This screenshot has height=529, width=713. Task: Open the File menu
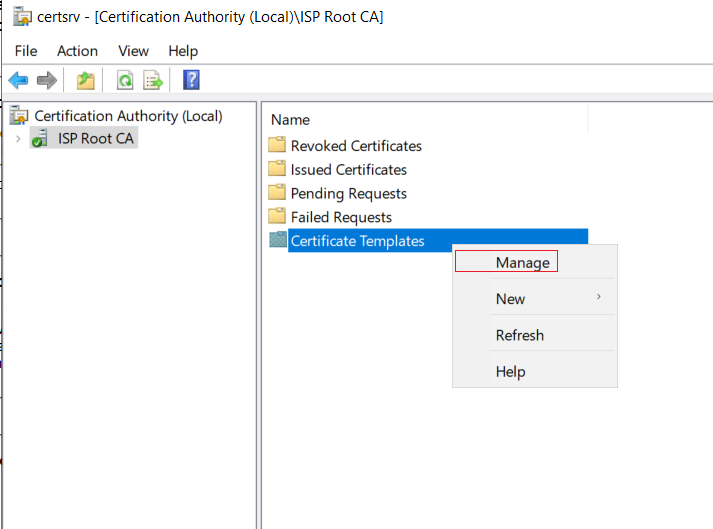(26, 51)
